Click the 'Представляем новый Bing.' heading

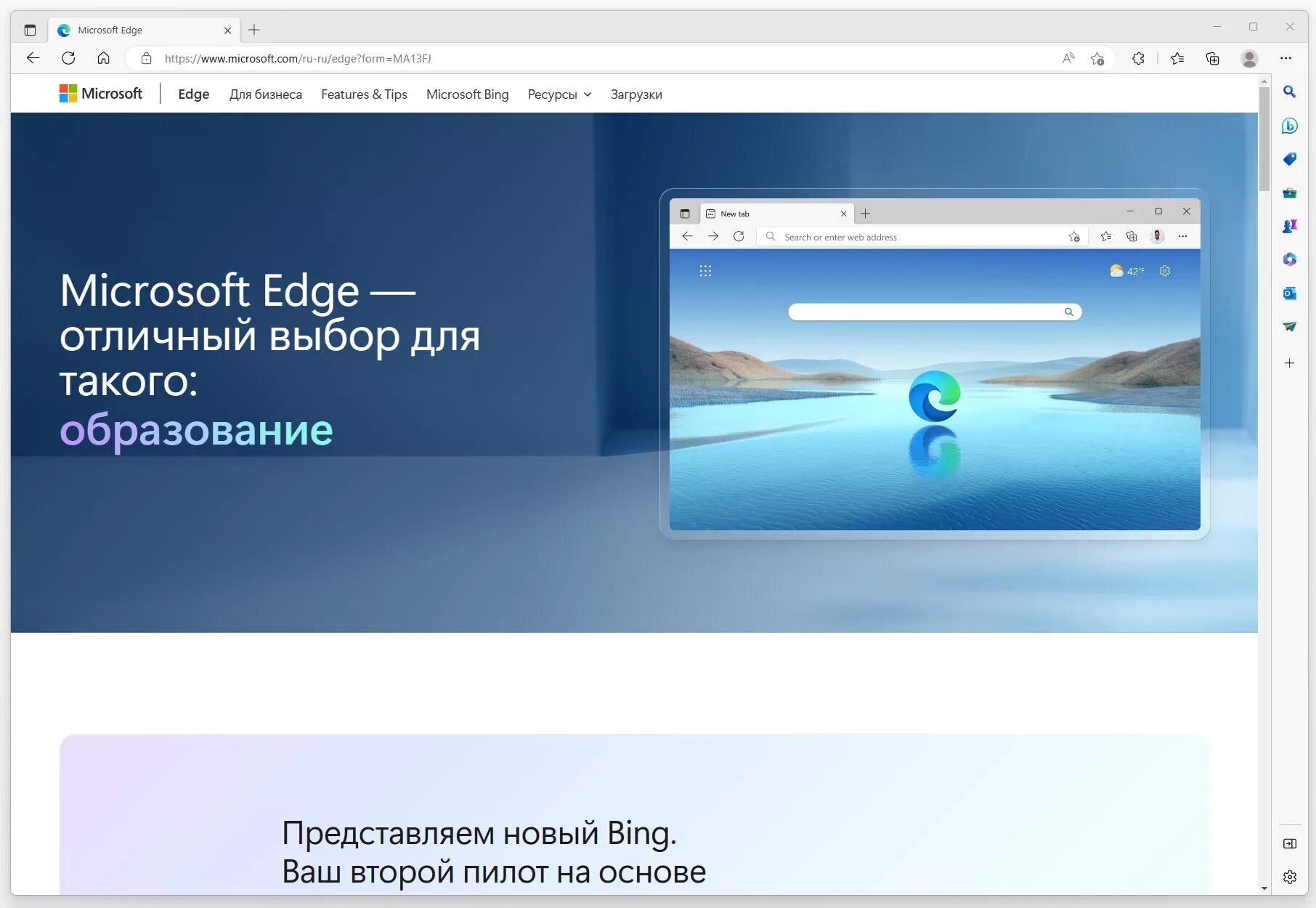pos(479,832)
